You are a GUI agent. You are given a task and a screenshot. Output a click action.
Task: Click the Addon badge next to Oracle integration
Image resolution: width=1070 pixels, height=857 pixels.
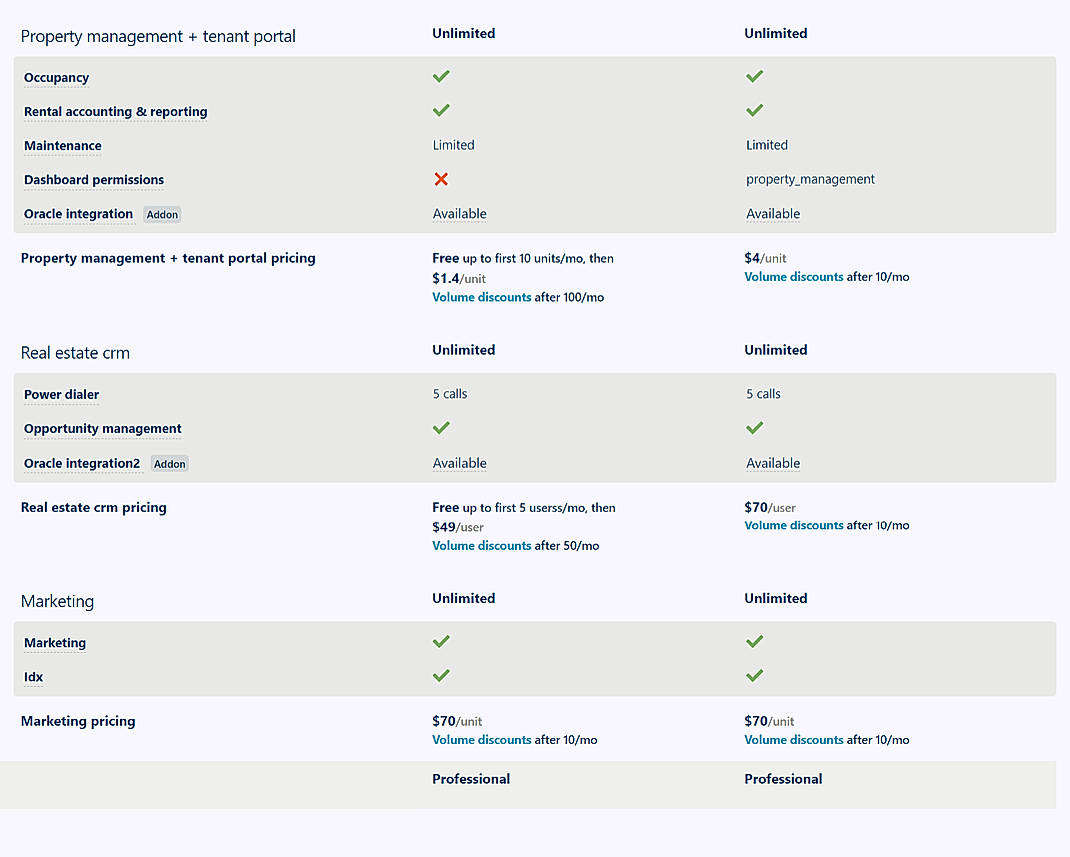point(161,214)
